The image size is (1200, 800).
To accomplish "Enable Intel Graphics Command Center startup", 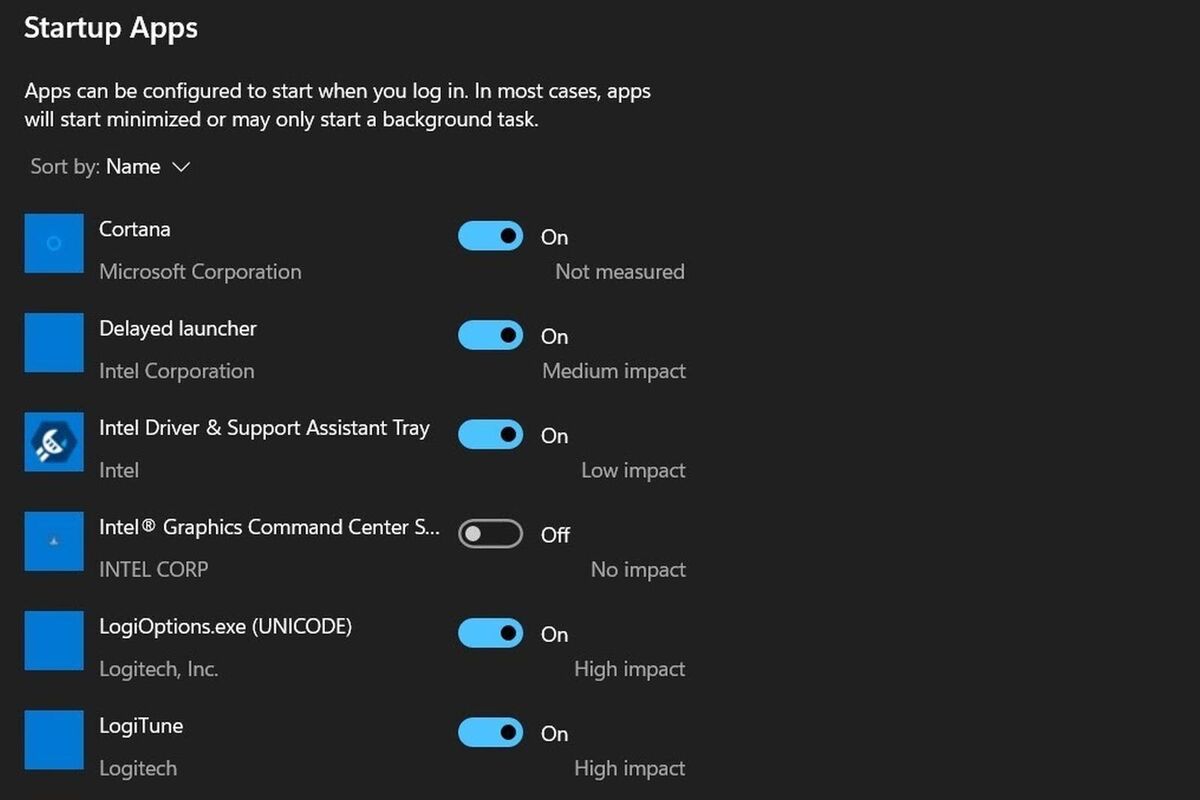I will tap(490, 534).
